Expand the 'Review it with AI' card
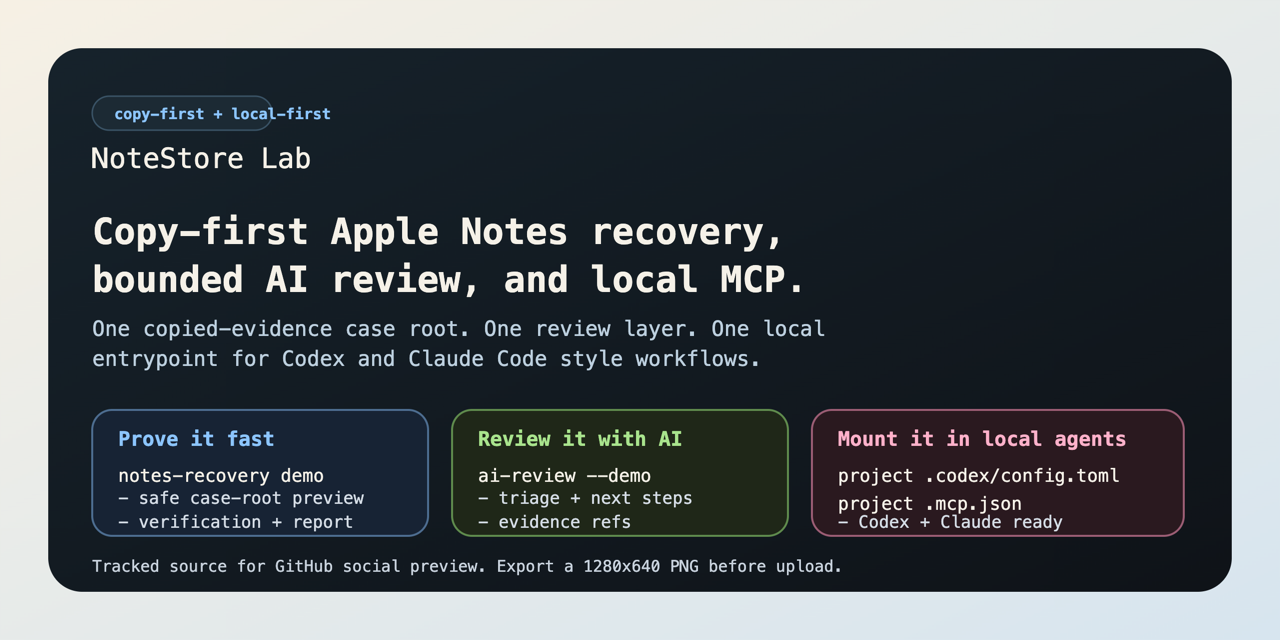The width and height of the screenshot is (1280, 640). tap(620, 473)
